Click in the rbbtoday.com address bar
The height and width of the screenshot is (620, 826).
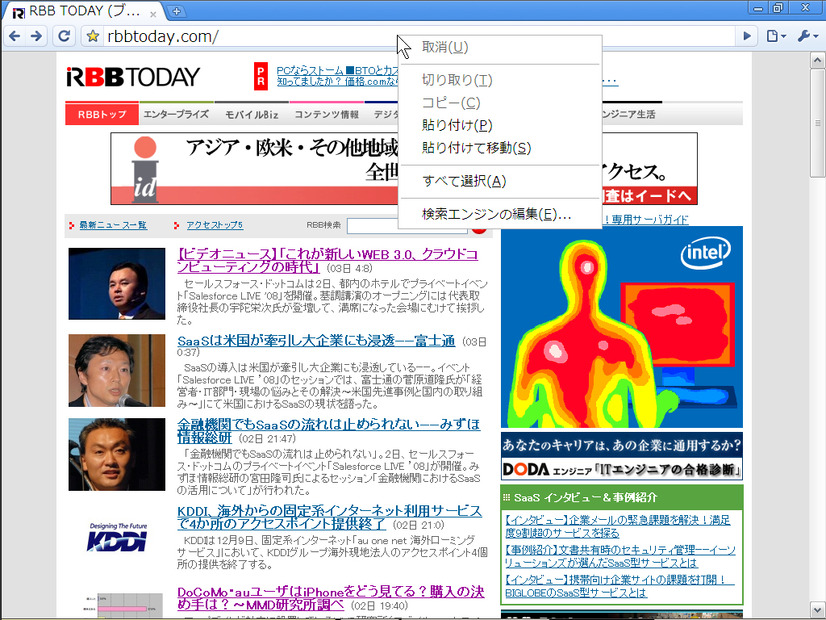click(x=419, y=36)
